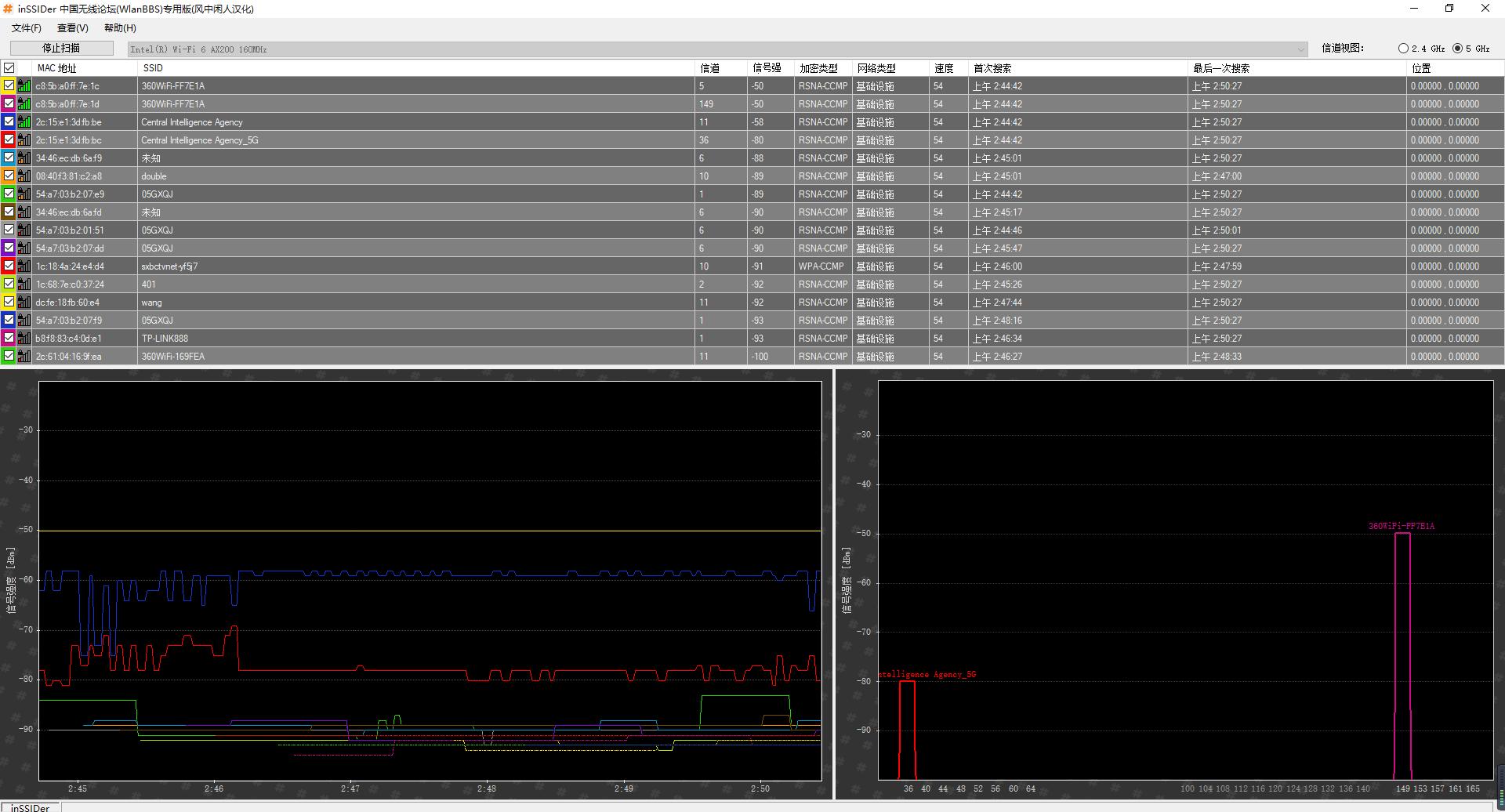Sort by 位置 location column header
Image resolution: width=1505 pixels, height=812 pixels.
click(1456, 68)
